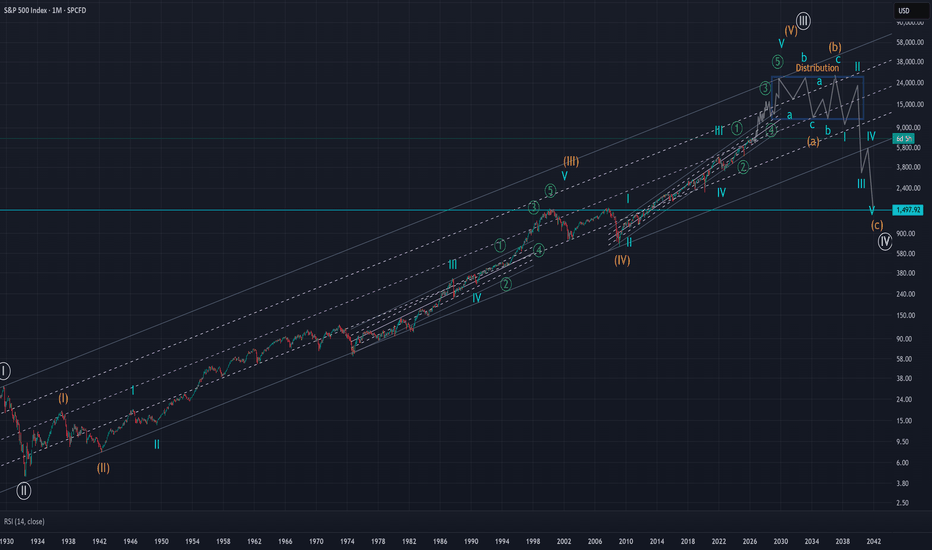Viewport: 932px width, 550px height.
Task: Select the orange (II) label near 1942
Action: point(103,467)
